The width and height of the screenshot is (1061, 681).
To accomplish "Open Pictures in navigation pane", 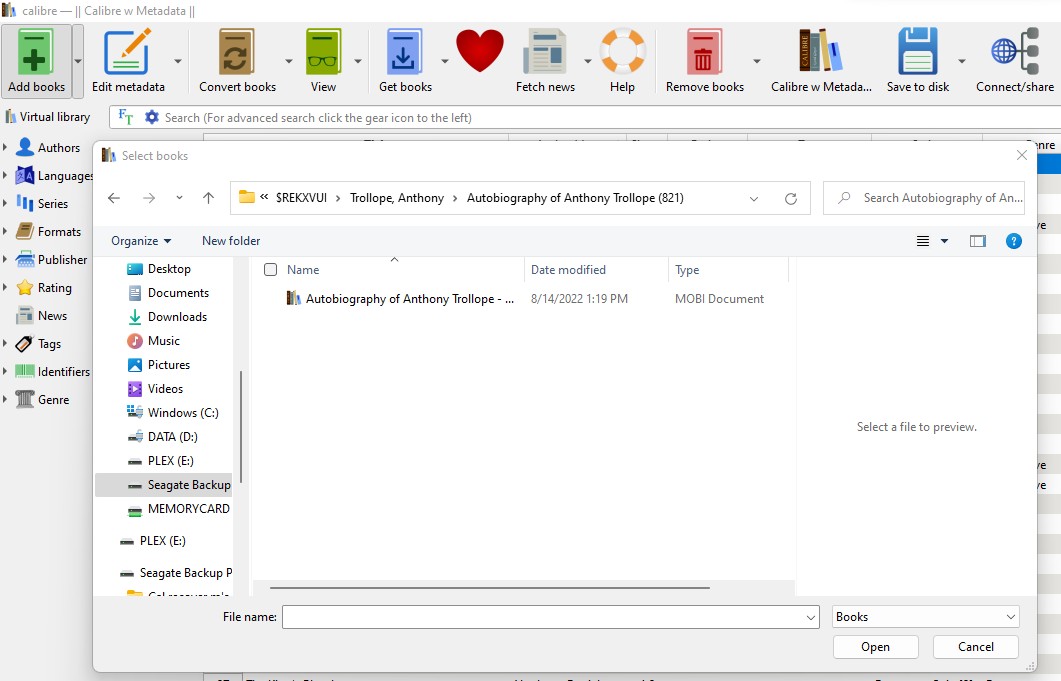I will pyautogui.click(x=168, y=365).
